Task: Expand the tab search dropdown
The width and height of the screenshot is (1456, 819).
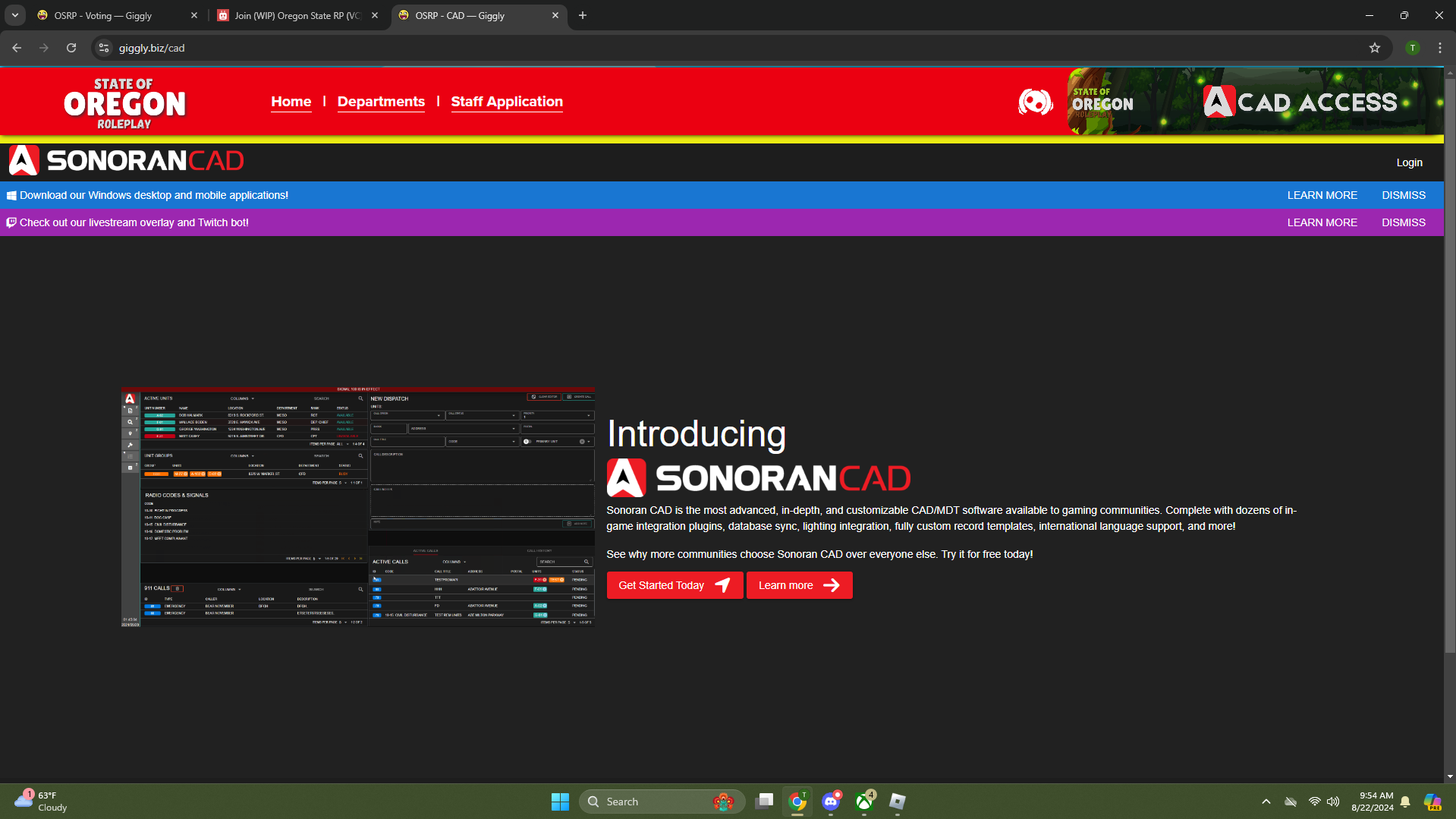Action: (x=15, y=15)
